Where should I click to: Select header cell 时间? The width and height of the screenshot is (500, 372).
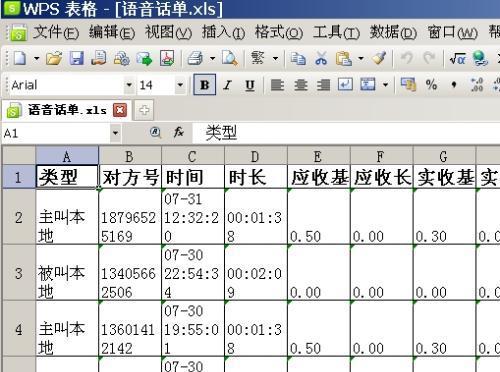coord(193,177)
